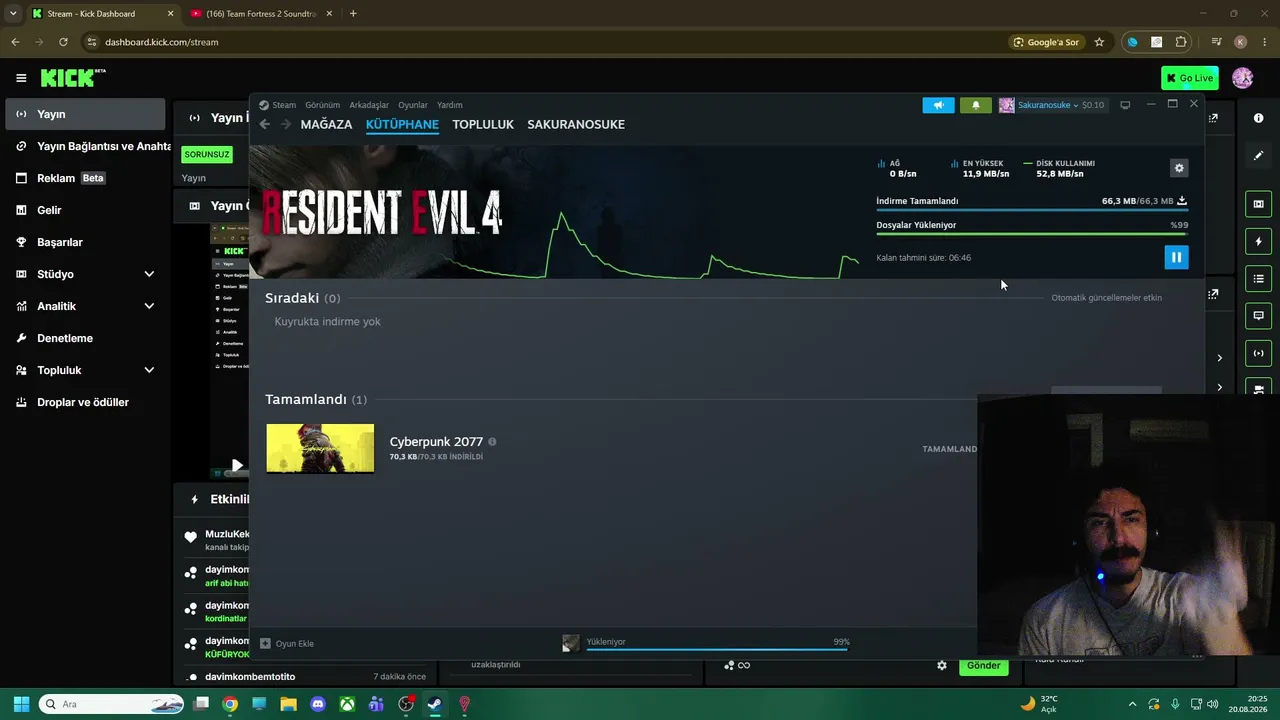Click Oyun Ekle to add a game

click(287, 643)
